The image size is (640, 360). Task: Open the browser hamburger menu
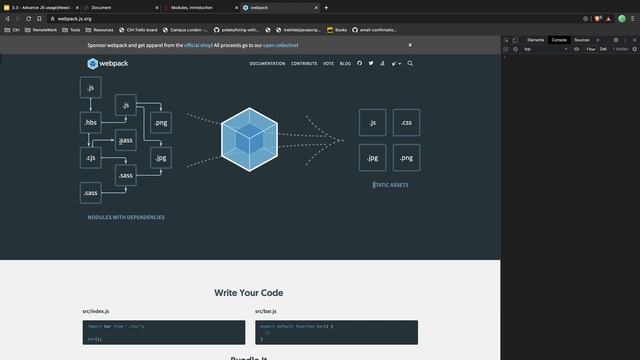pos(633,19)
